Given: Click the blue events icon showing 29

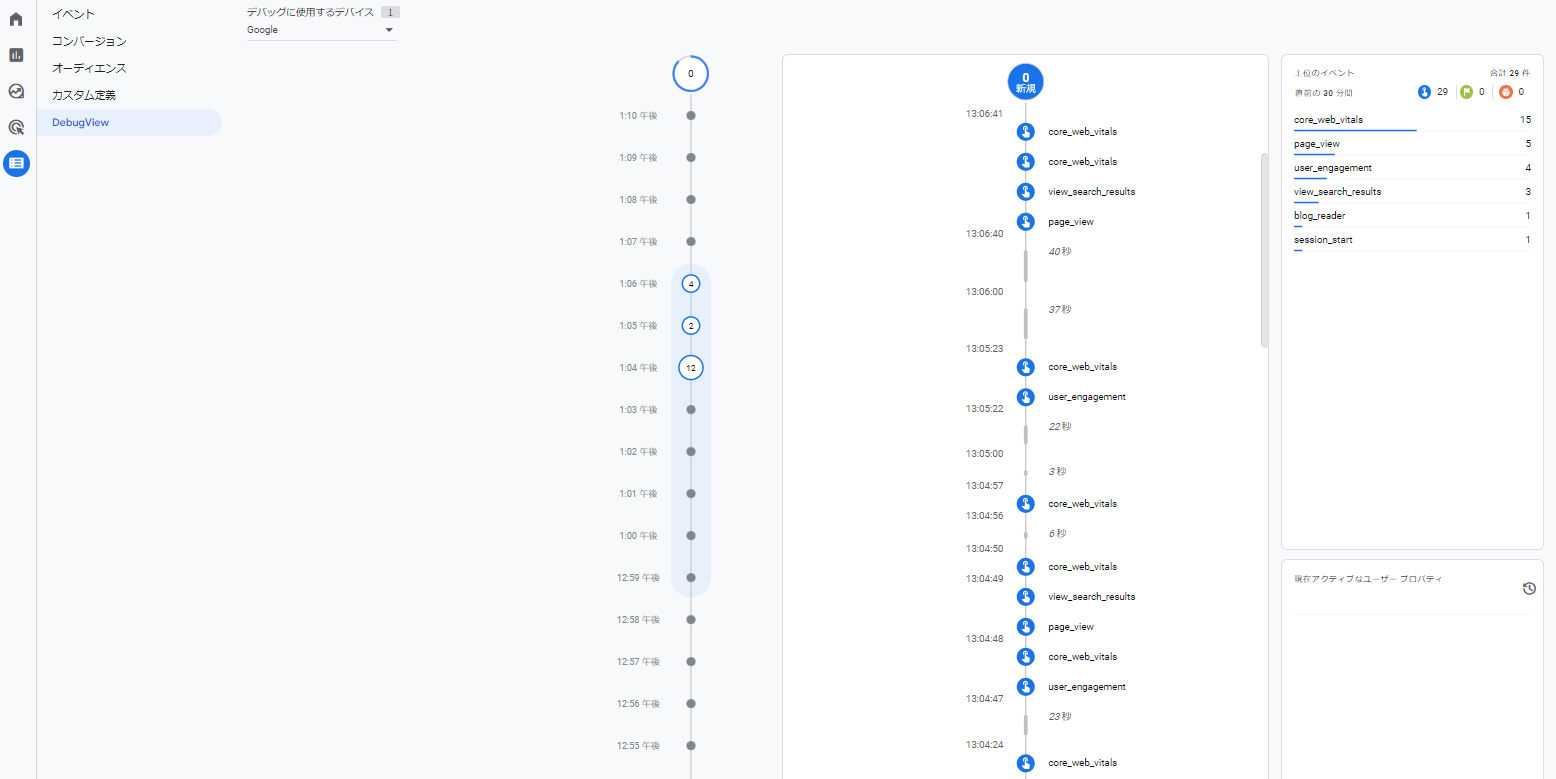Looking at the screenshot, I should [1425, 92].
